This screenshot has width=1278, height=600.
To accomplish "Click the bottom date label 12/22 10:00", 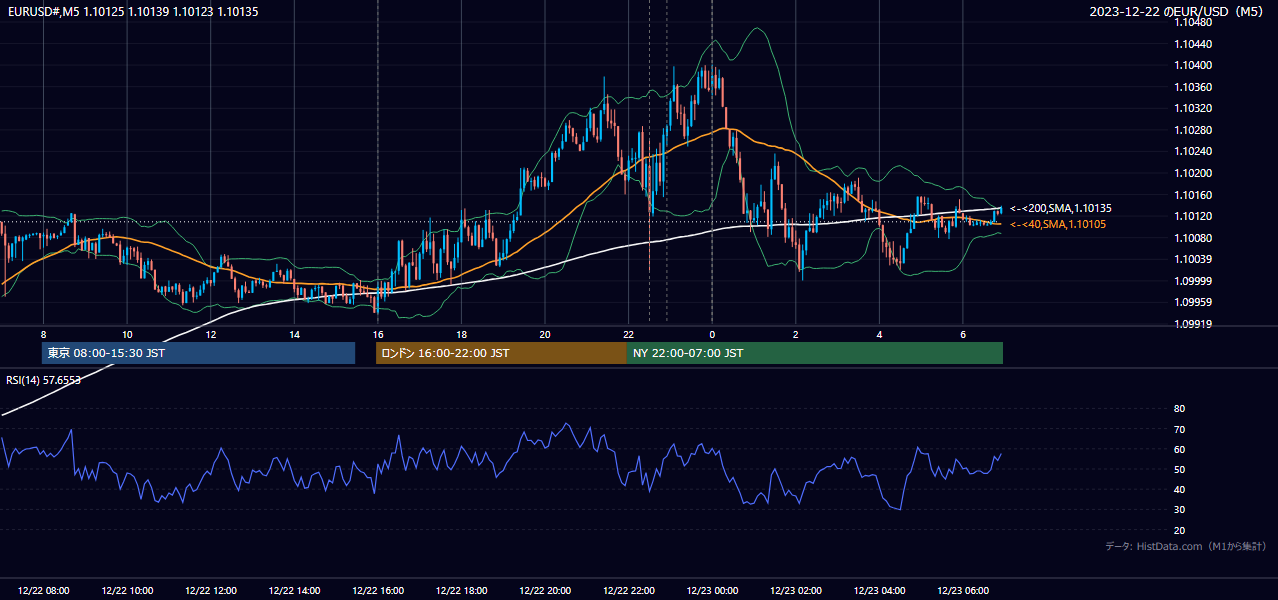I will click(x=127, y=591).
